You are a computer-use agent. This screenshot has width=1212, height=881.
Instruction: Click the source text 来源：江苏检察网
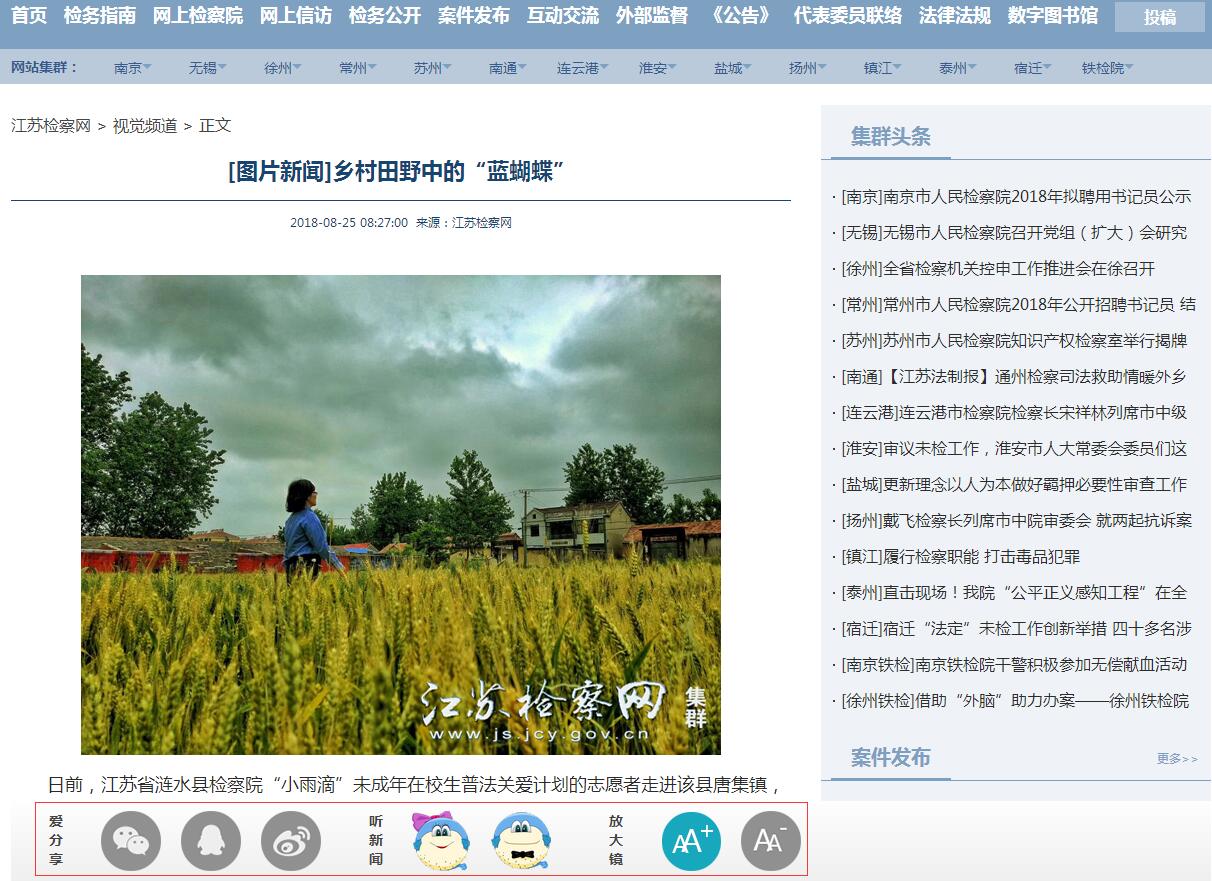tap(464, 223)
